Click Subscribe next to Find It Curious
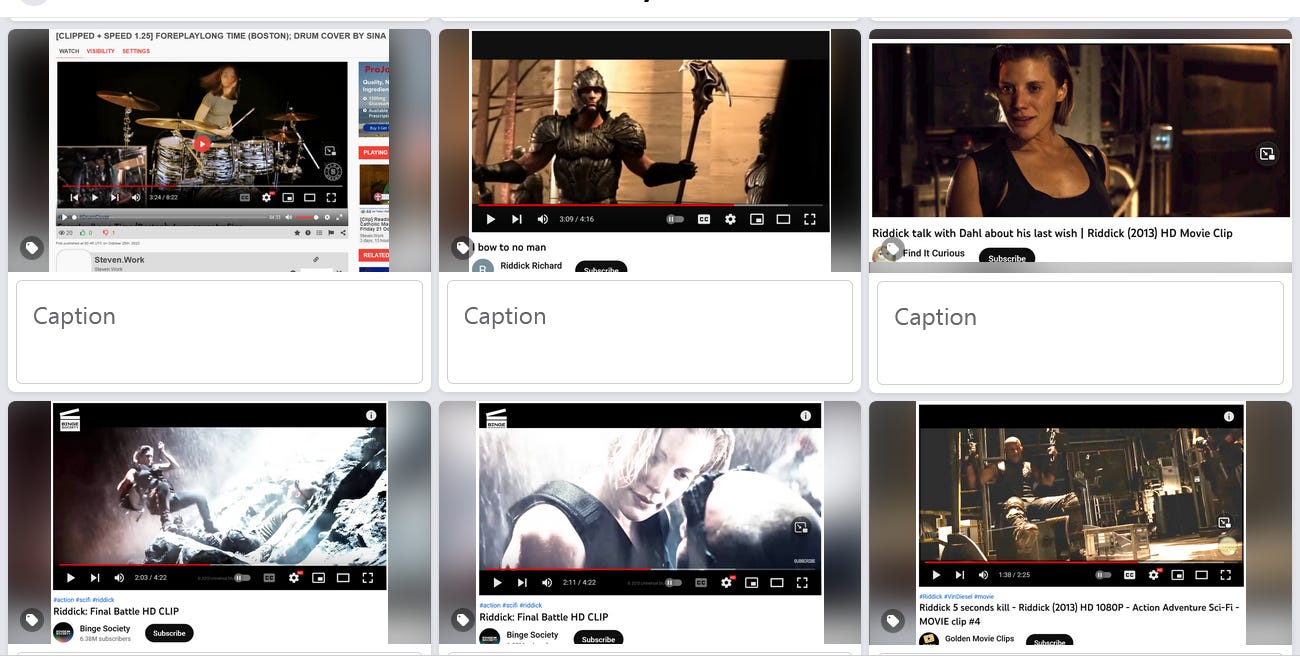Image resolution: width=1300 pixels, height=668 pixels. [1007, 257]
